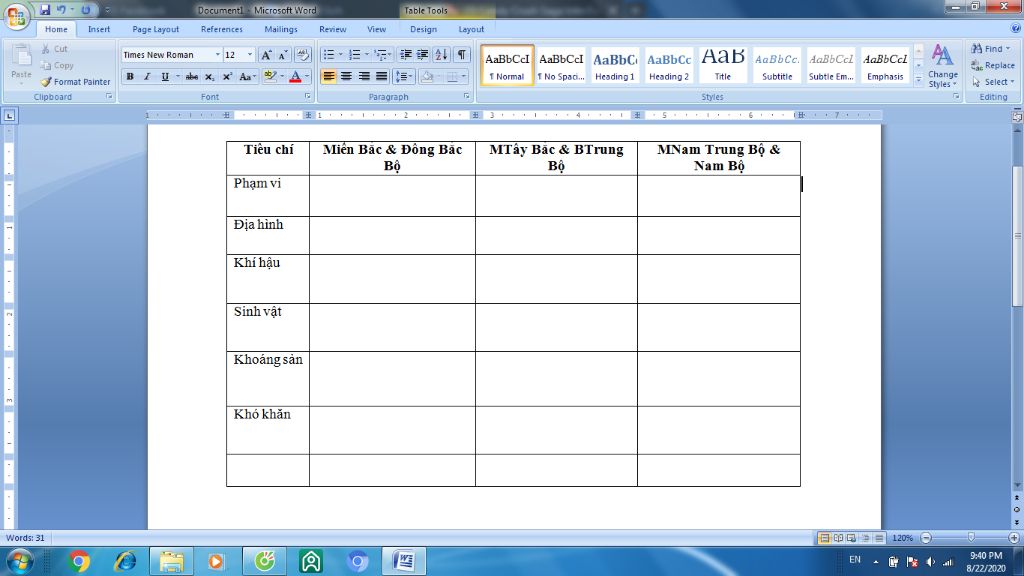This screenshot has width=1024, height=576.
Task: Activate Format Painter
Action: coord(75,82)
